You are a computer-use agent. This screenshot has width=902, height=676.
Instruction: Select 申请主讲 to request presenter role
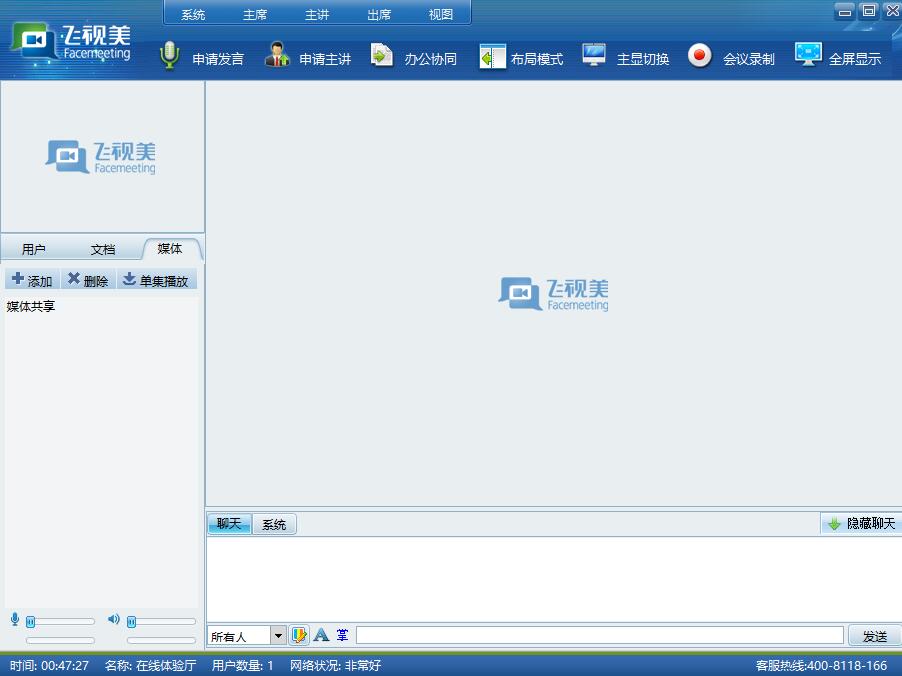pos(275,55)
